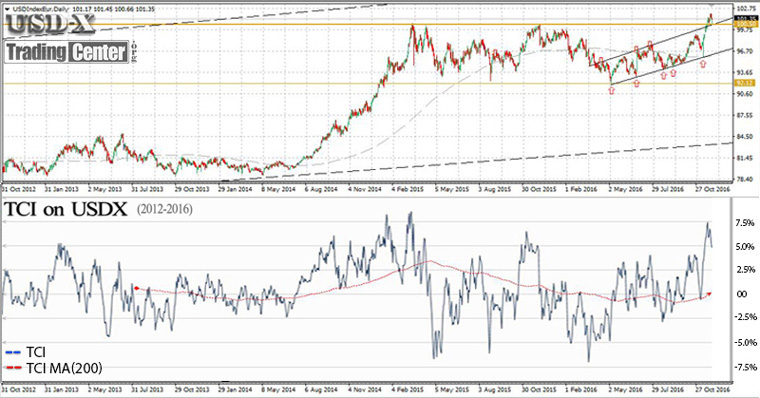
Task: Click the 84.50 price axis label
Action: coord(744,137)
